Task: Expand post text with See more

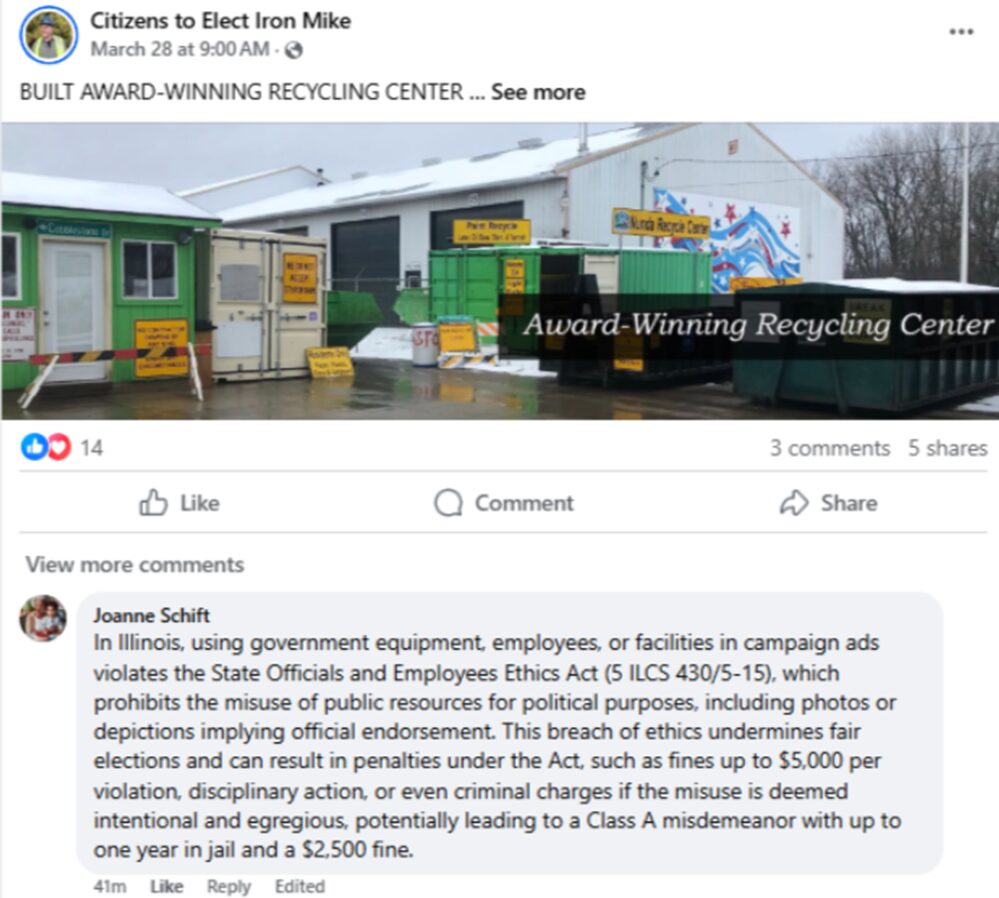Action: pos(538,92)
